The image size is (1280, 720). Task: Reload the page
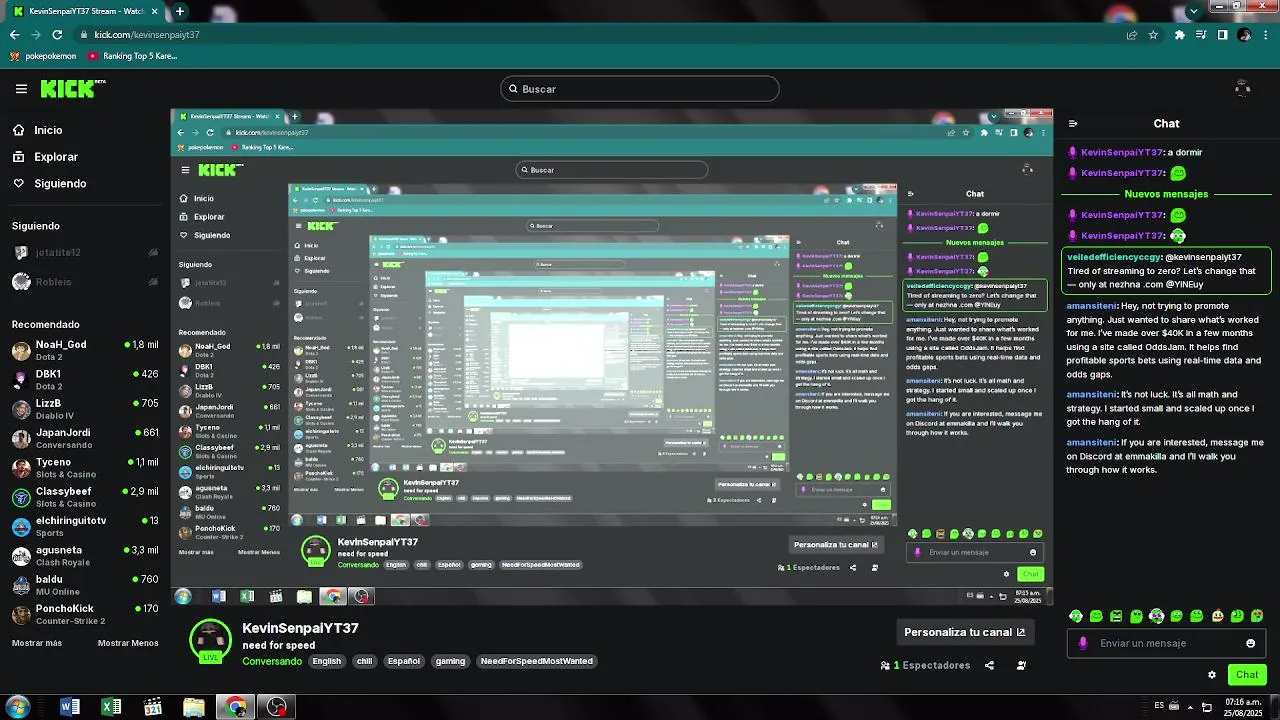[x=59, y=34]
